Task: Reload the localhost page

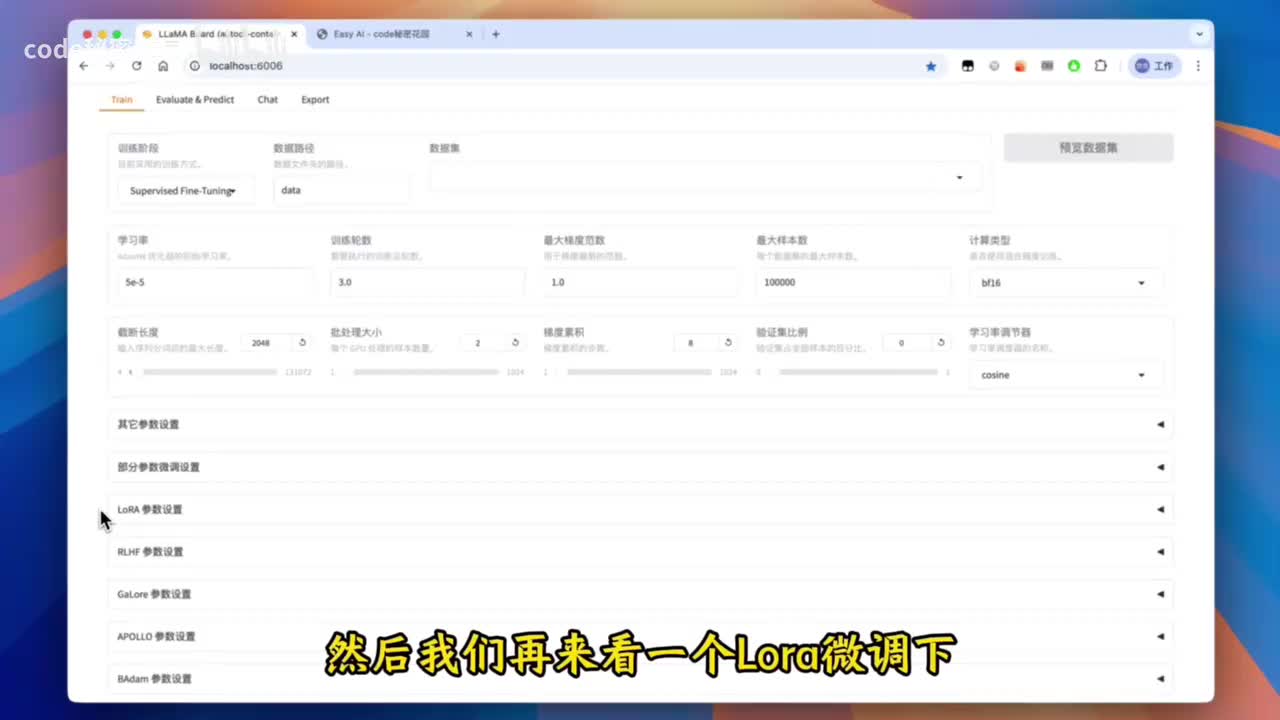Action: click(137, 66)
